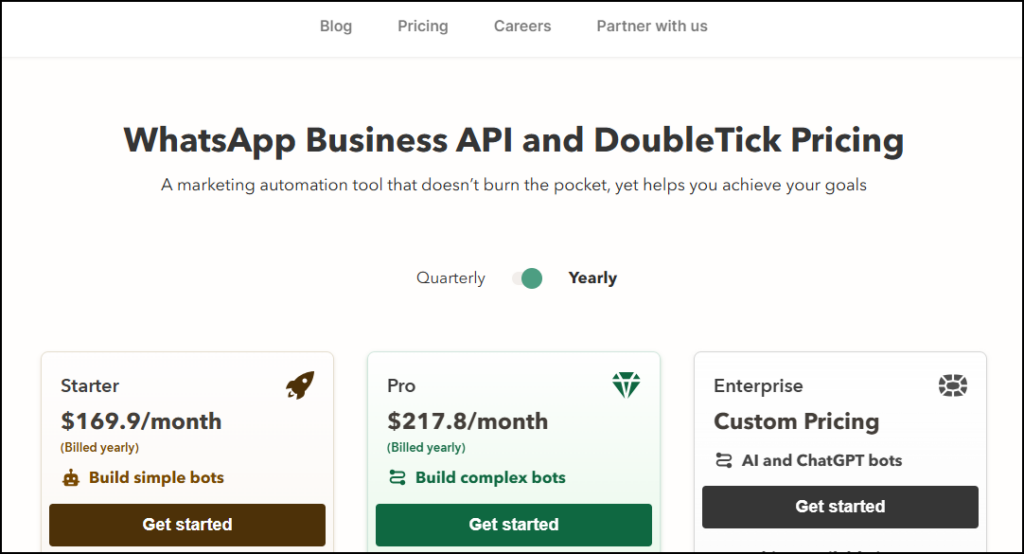Click the marketing automation tool subtitle
This screenshot has width=1024, height=554.
pyautogui.click(x=514, y=186)
